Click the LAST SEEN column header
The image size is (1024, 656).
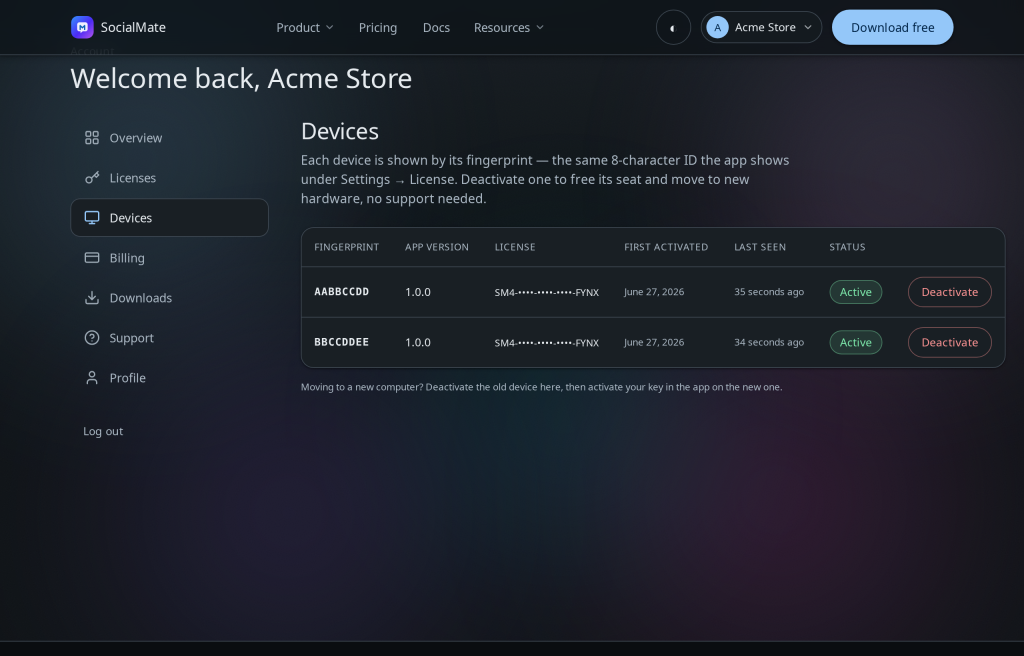(x=760, y=247)
